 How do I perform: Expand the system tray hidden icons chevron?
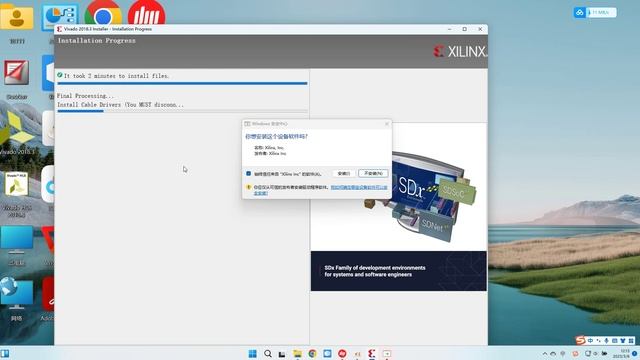[x=545, y=353]
